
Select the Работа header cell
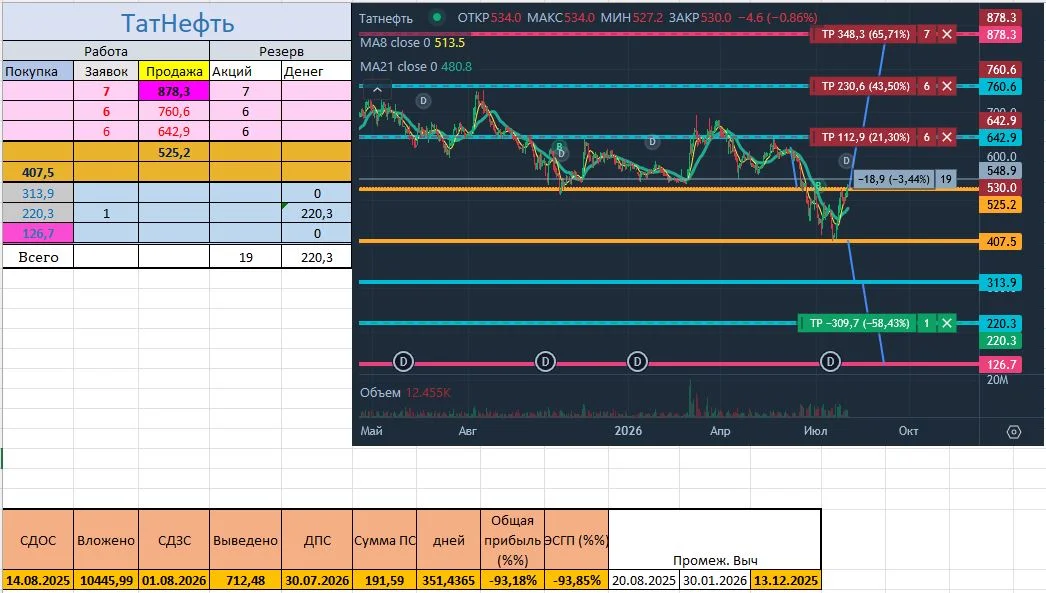[106, 51]
